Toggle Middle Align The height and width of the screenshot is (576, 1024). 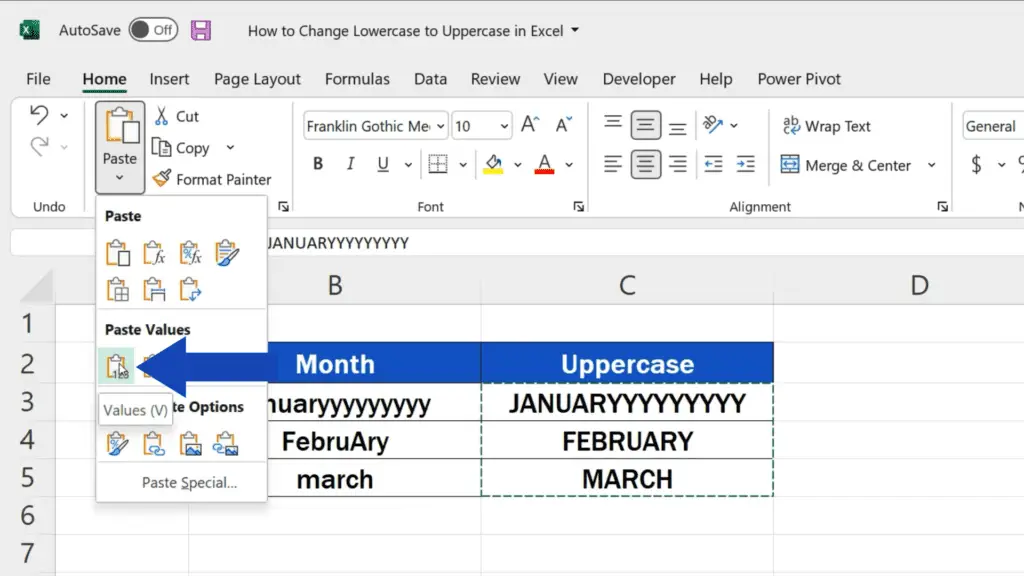pyautogui.click(x=645, y=125)
